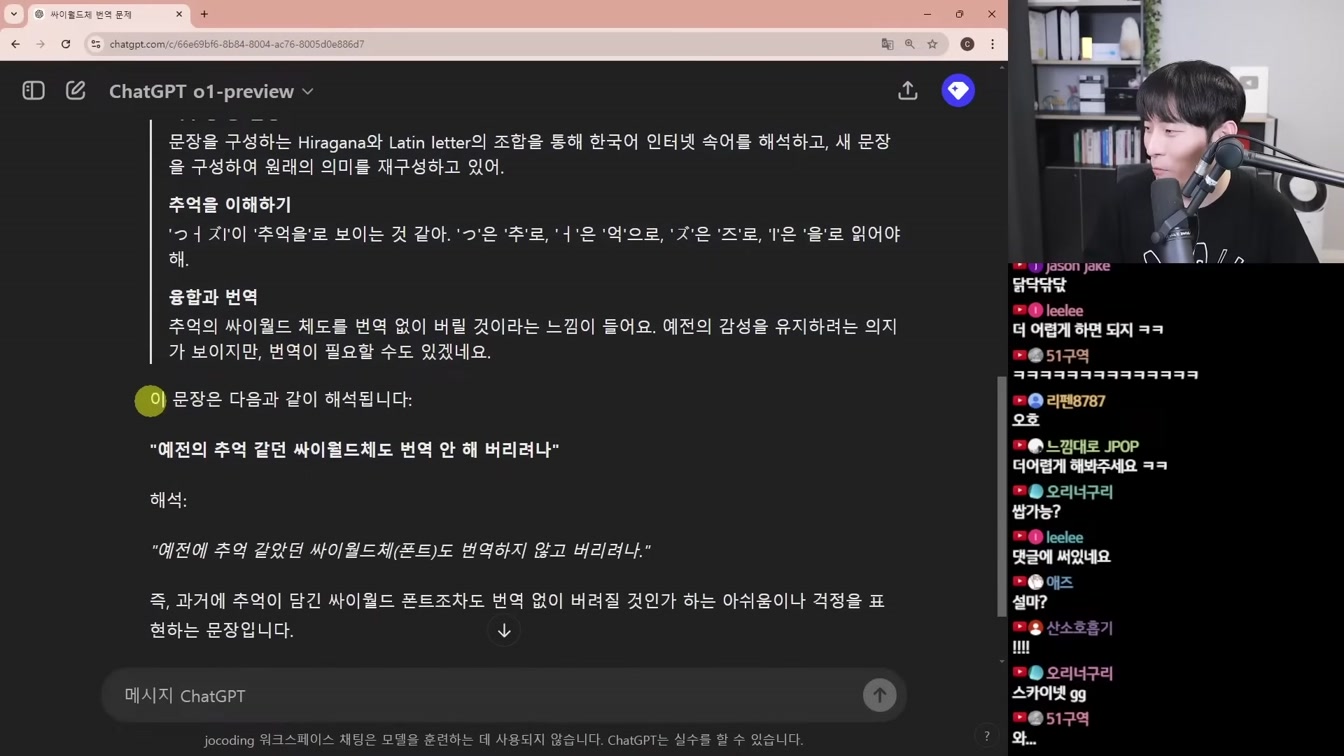1344x756 pixels.
Task: Close the 싸이월드체 번역 문제 tab
Action: pyautogui.click(x=179, y=14)
